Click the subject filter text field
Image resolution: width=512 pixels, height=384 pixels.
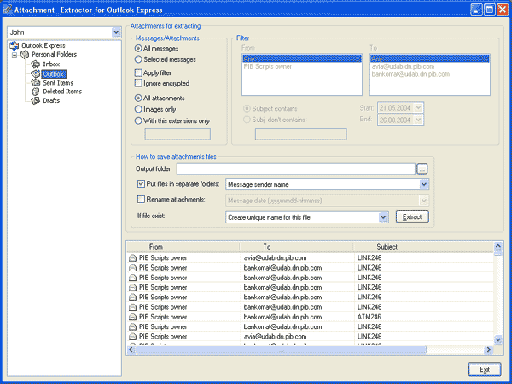coord(301,134)
